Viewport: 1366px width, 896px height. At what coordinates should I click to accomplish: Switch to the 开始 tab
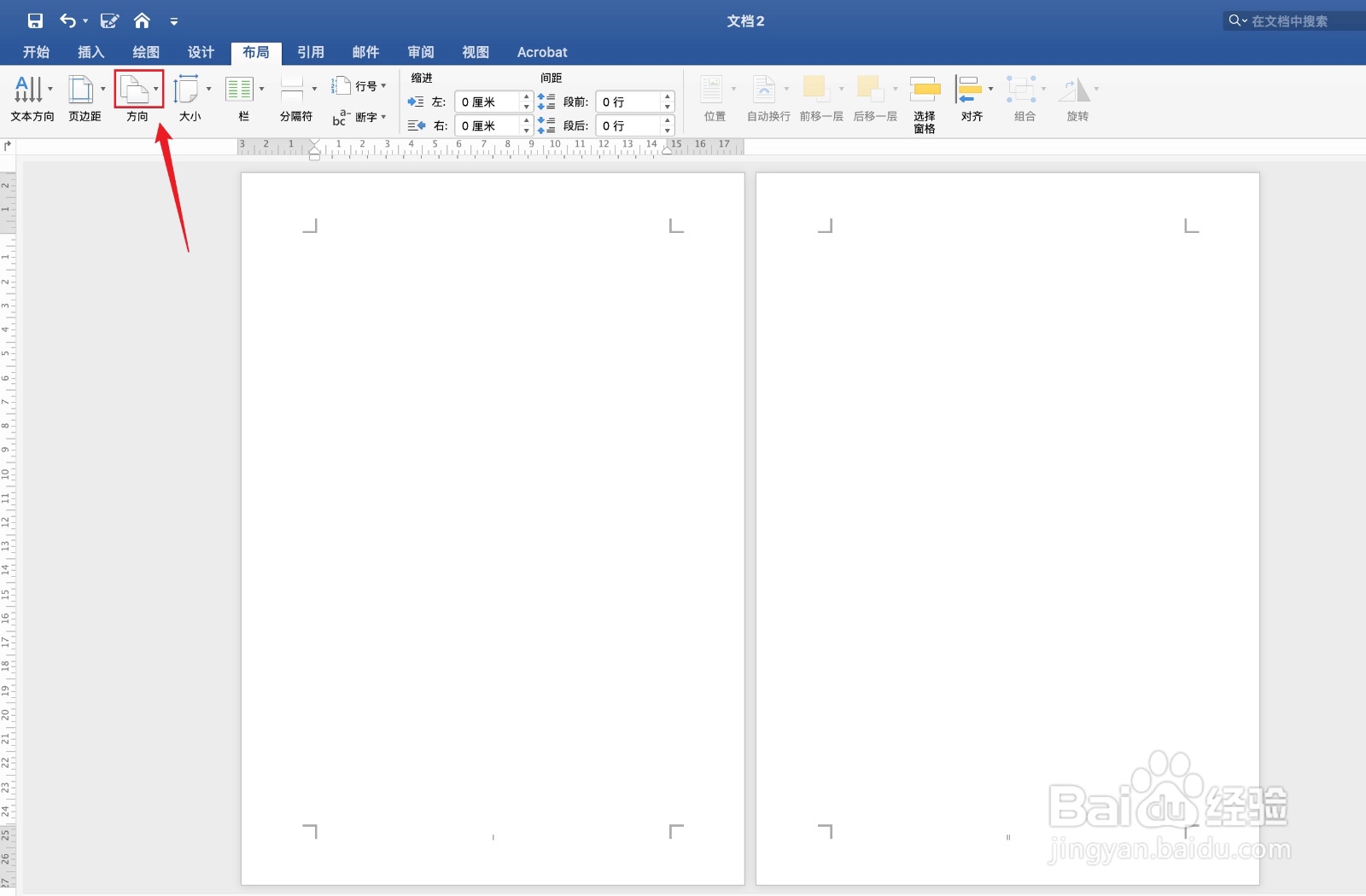pyautogui.click(x=36, y=52)
